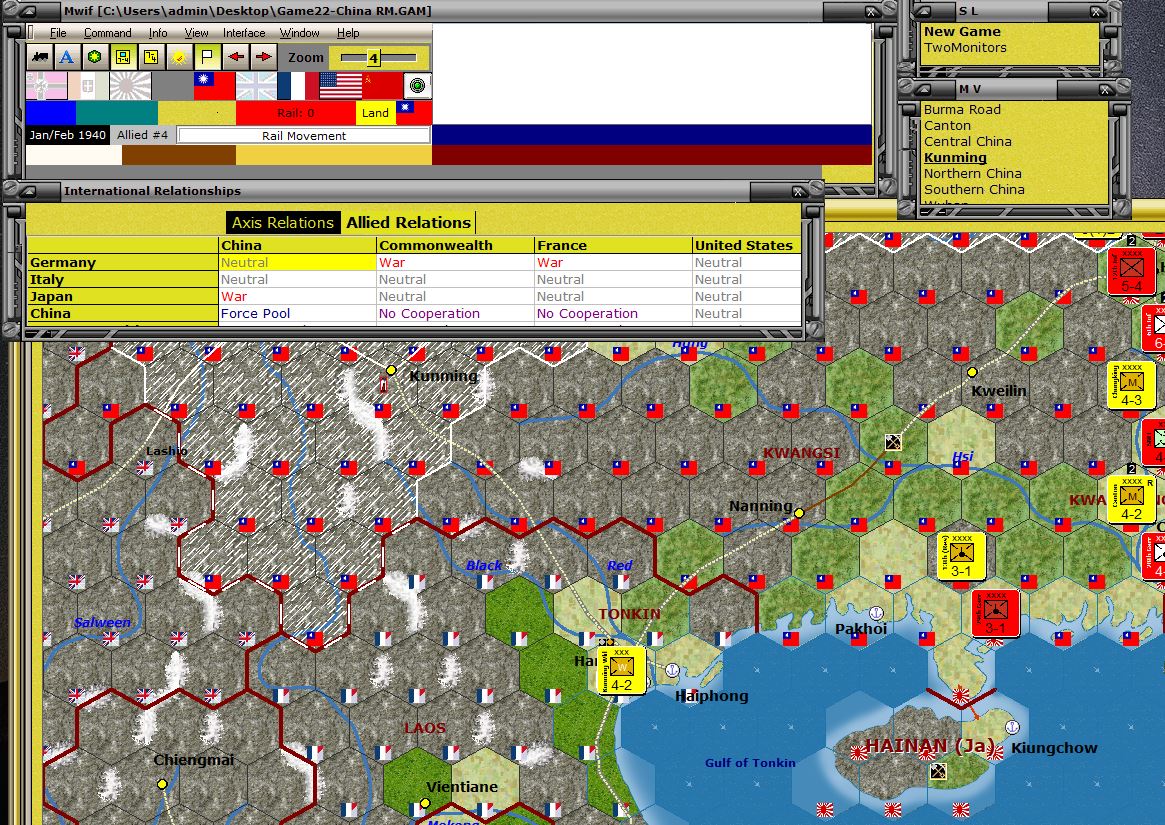Click the Rail: 0 indicator
This screenshot has height=825, width=1165.
[296, 113]
